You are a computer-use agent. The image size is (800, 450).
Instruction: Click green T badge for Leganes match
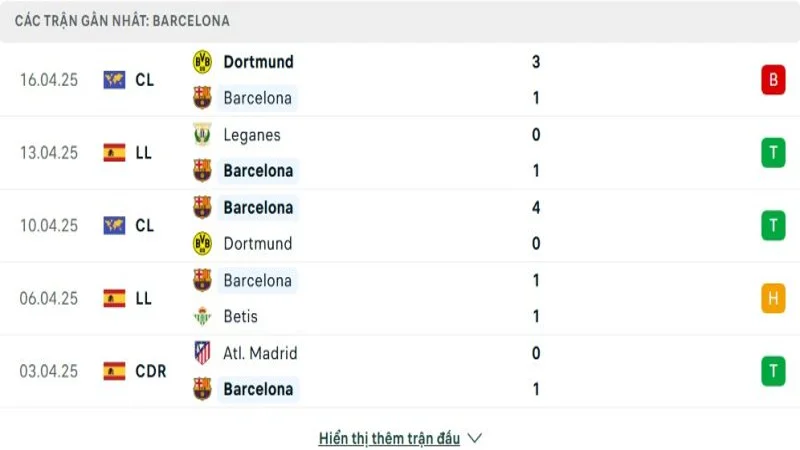point(772,153)
